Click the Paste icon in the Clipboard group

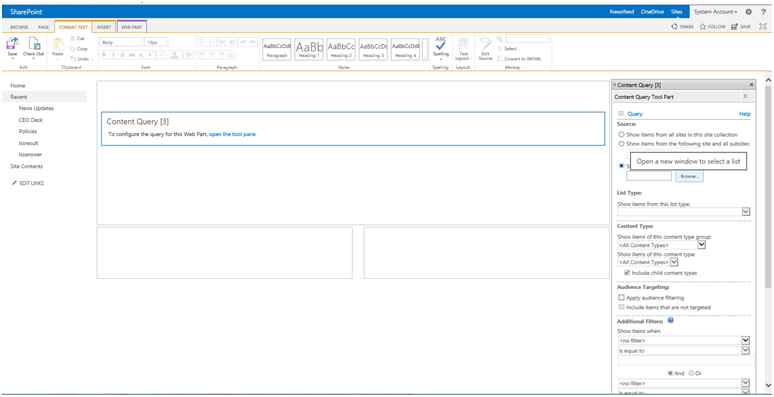coord(58,44)
